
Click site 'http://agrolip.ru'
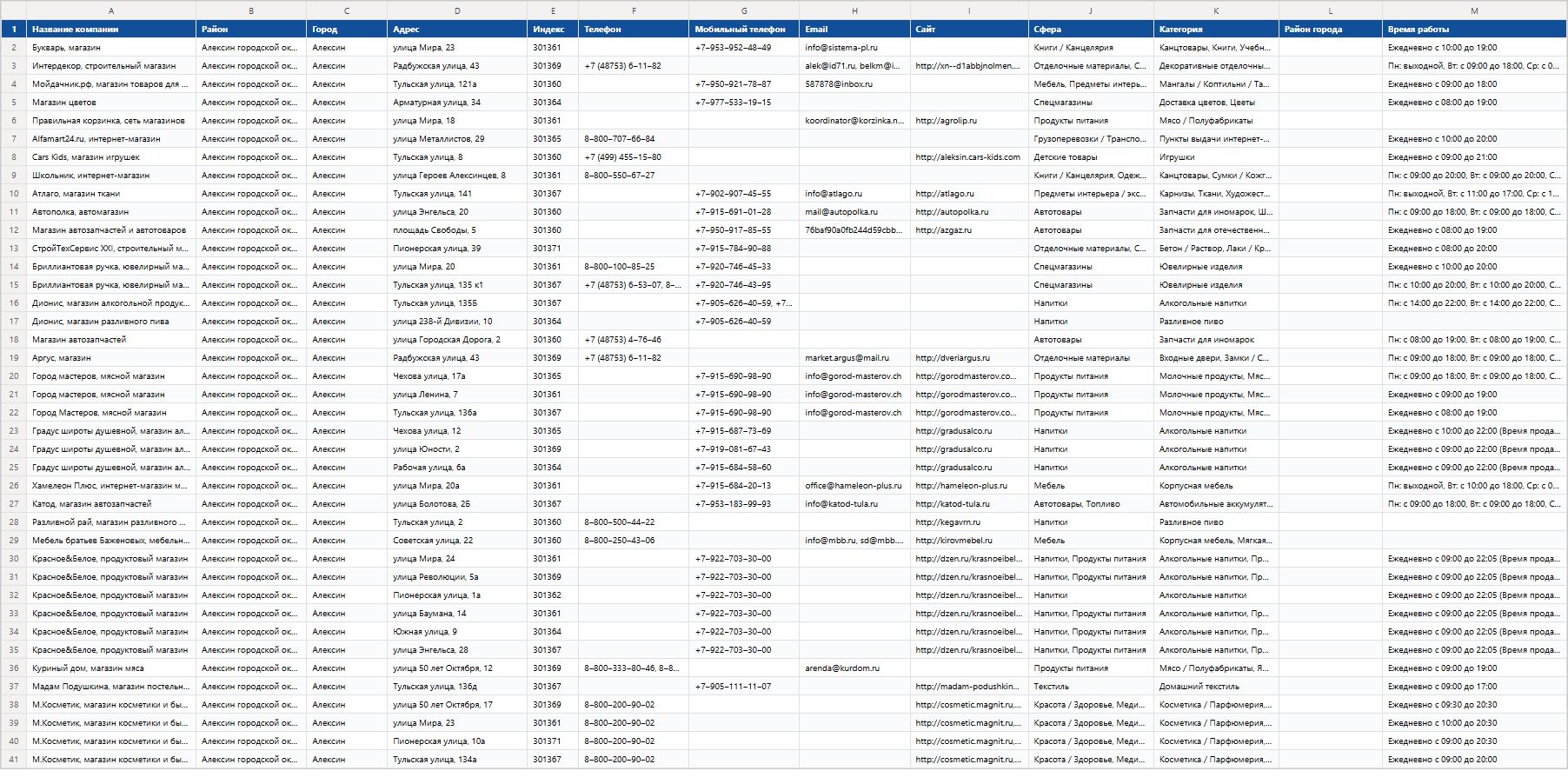coord(969,121)
